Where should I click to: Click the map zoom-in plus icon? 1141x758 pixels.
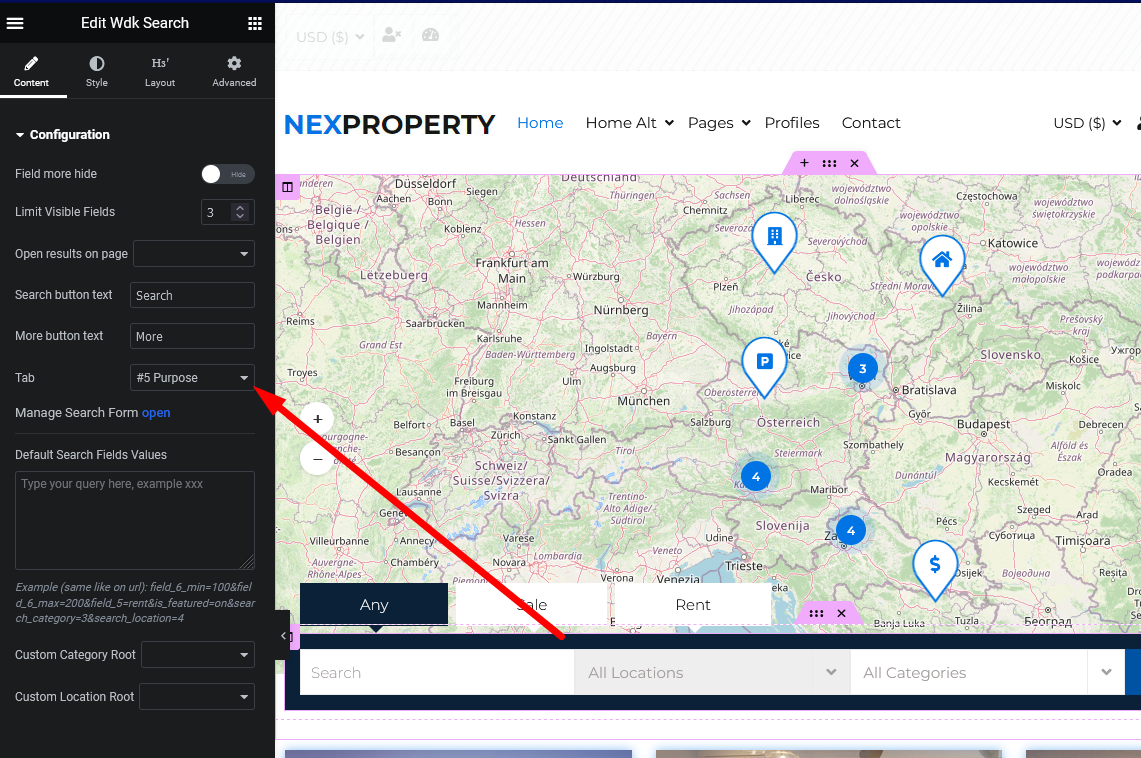pos(317,419)
